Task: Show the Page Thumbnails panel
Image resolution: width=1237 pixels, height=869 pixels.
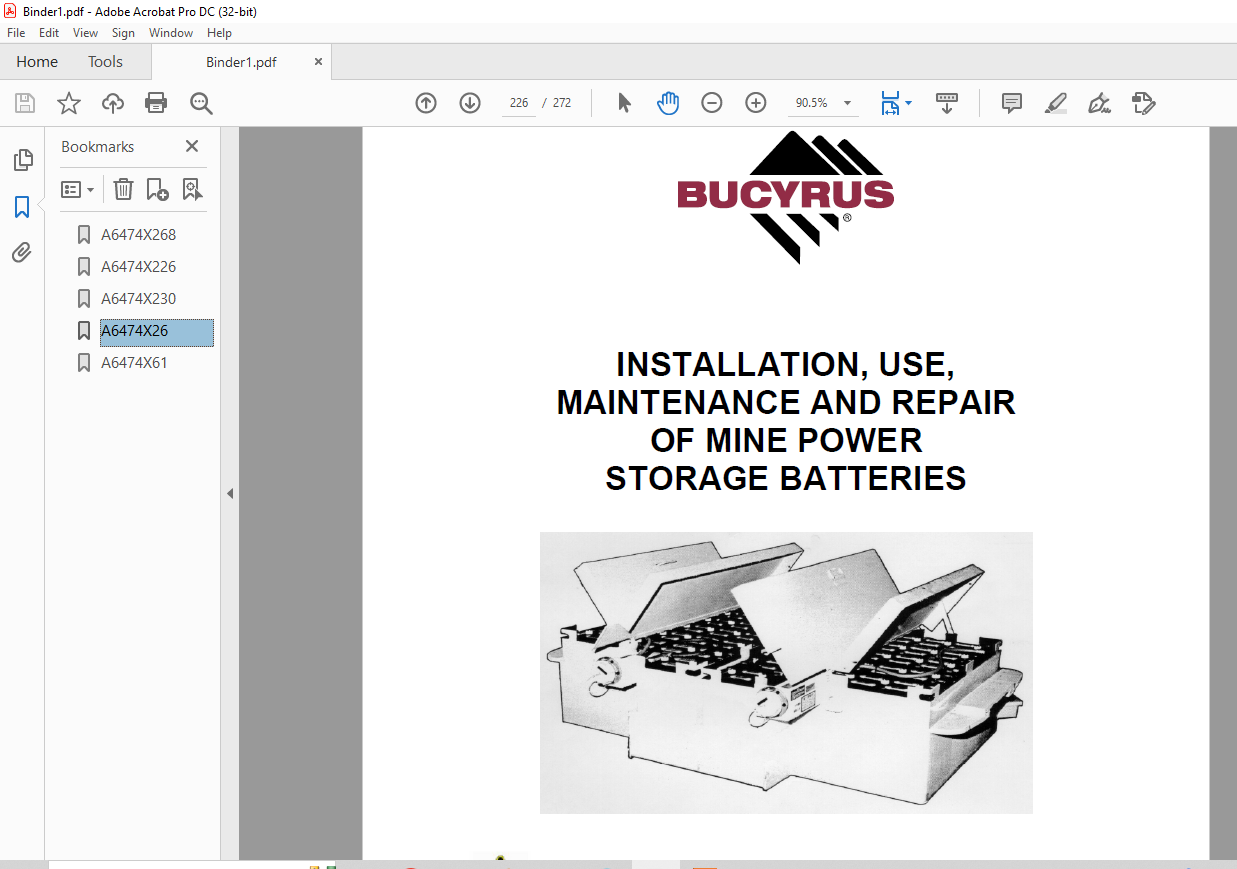Action: (x=22, y=160)
